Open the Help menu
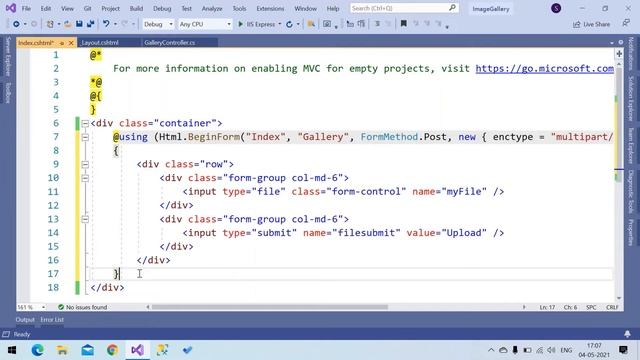The image size is (640, 360). click(x=333, y=8)
